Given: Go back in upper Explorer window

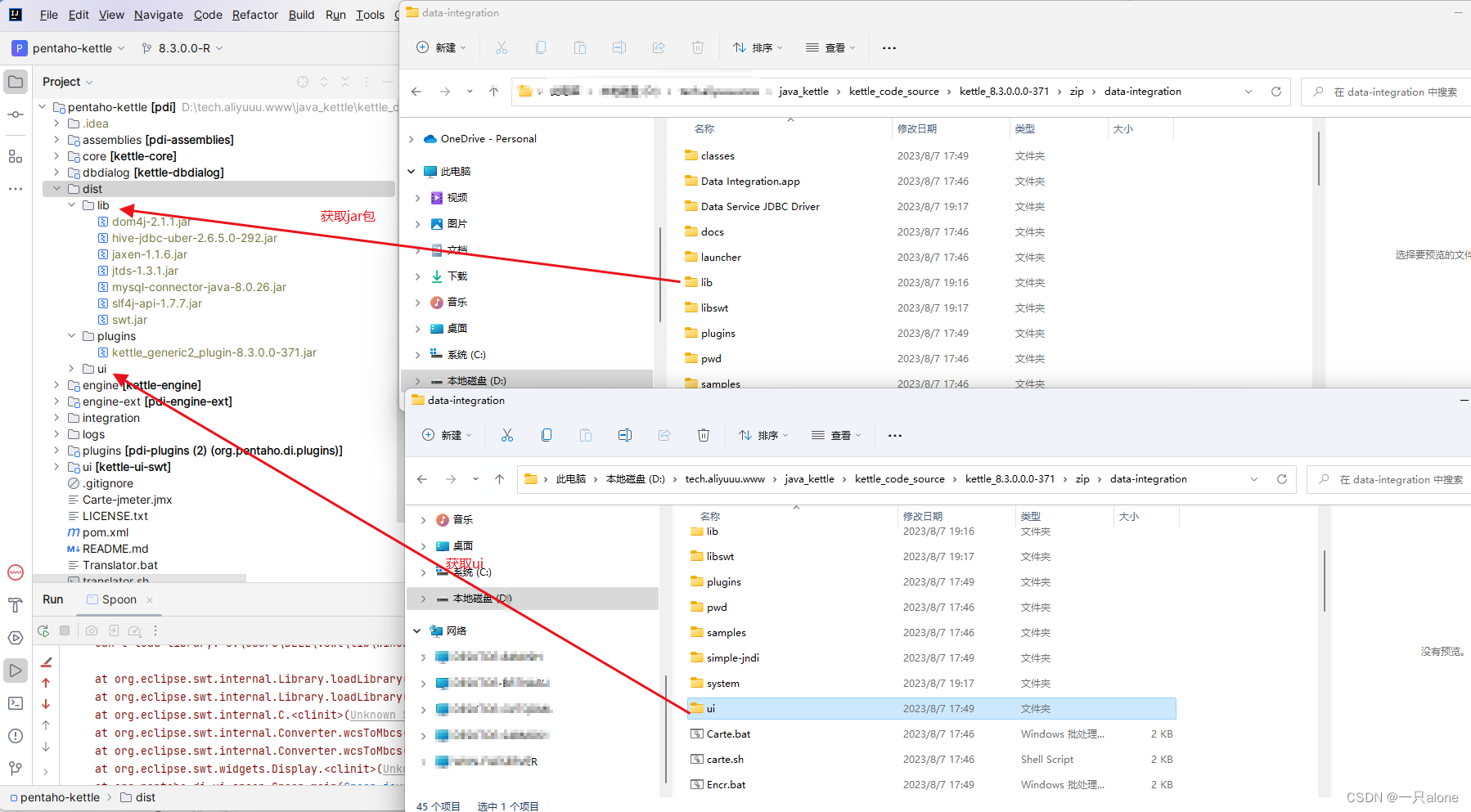Looking at the screenshot, I should pyautogui.click(x=416, y=92).
